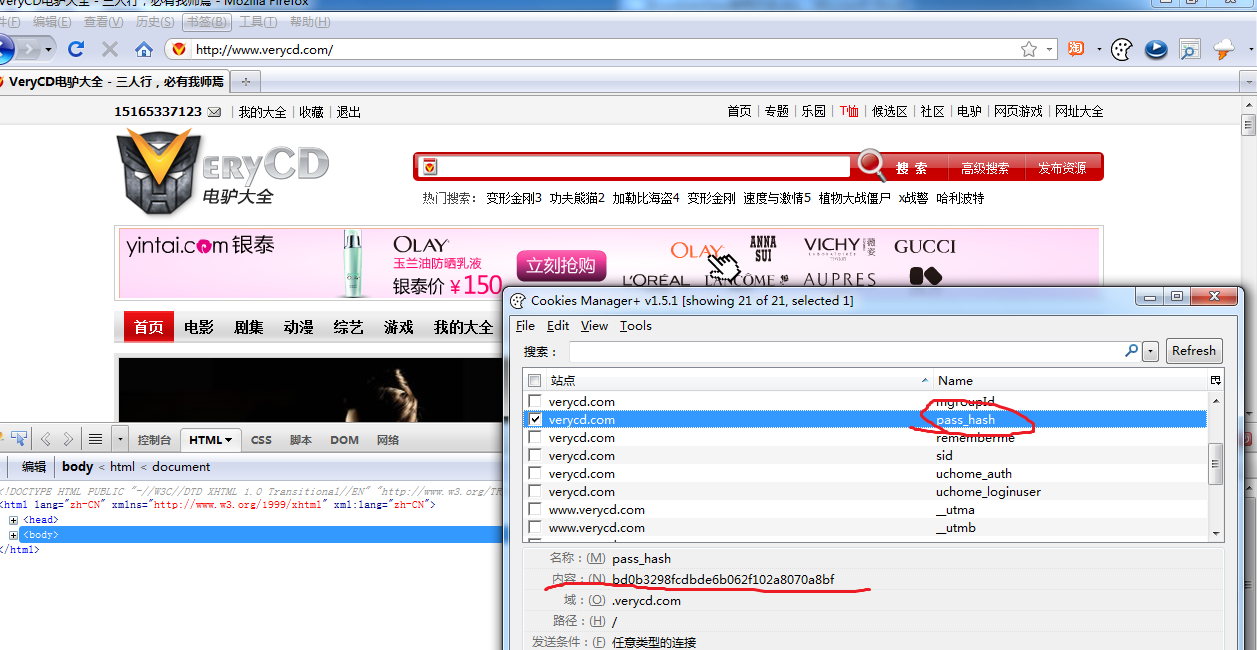Click the Refresh button in Cookies Manager

click(1194, 351)
